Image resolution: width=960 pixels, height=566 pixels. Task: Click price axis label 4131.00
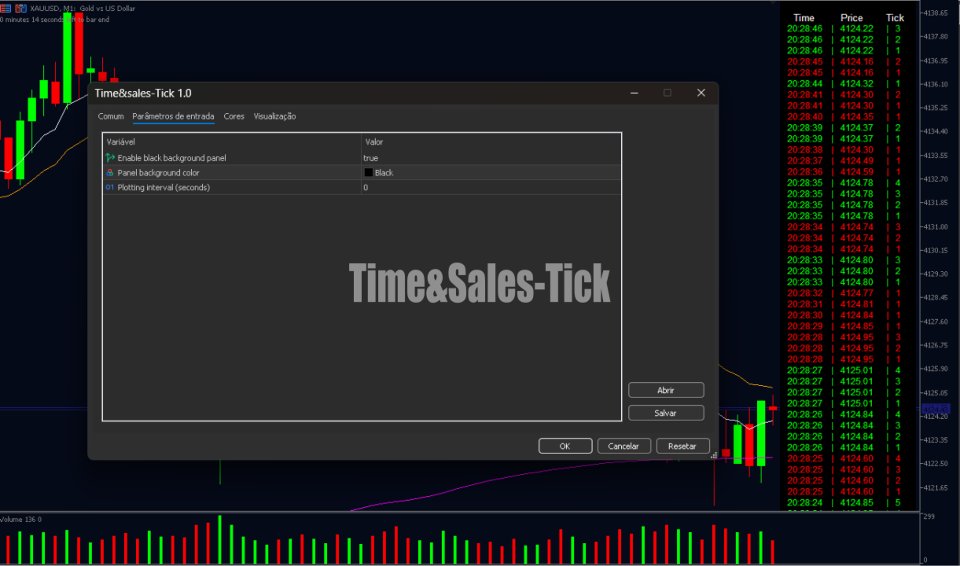(936, 227)
